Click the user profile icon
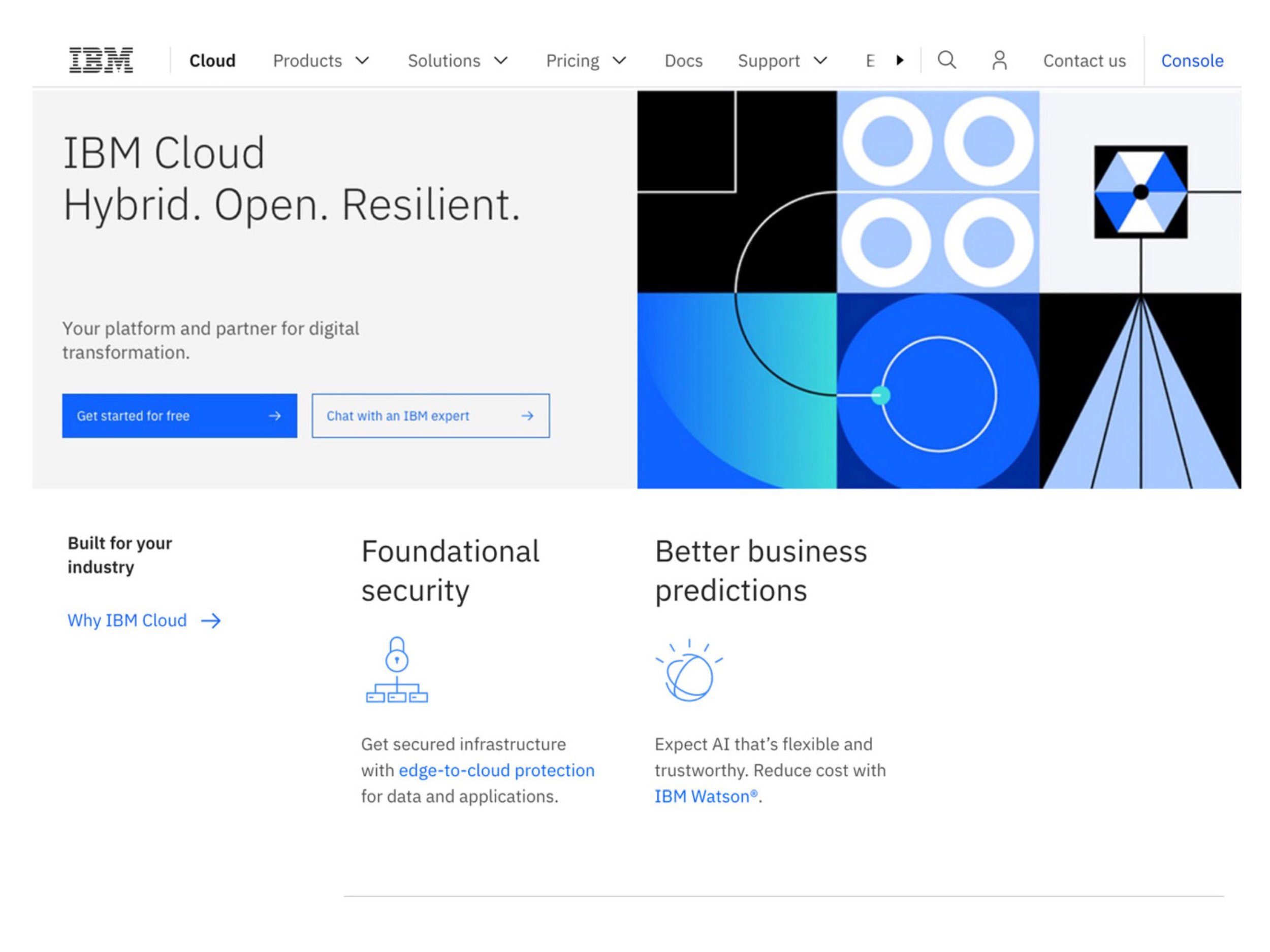Image resolution: width=1270 pixels, height=952 pixels. click(x=1000, y=60)
